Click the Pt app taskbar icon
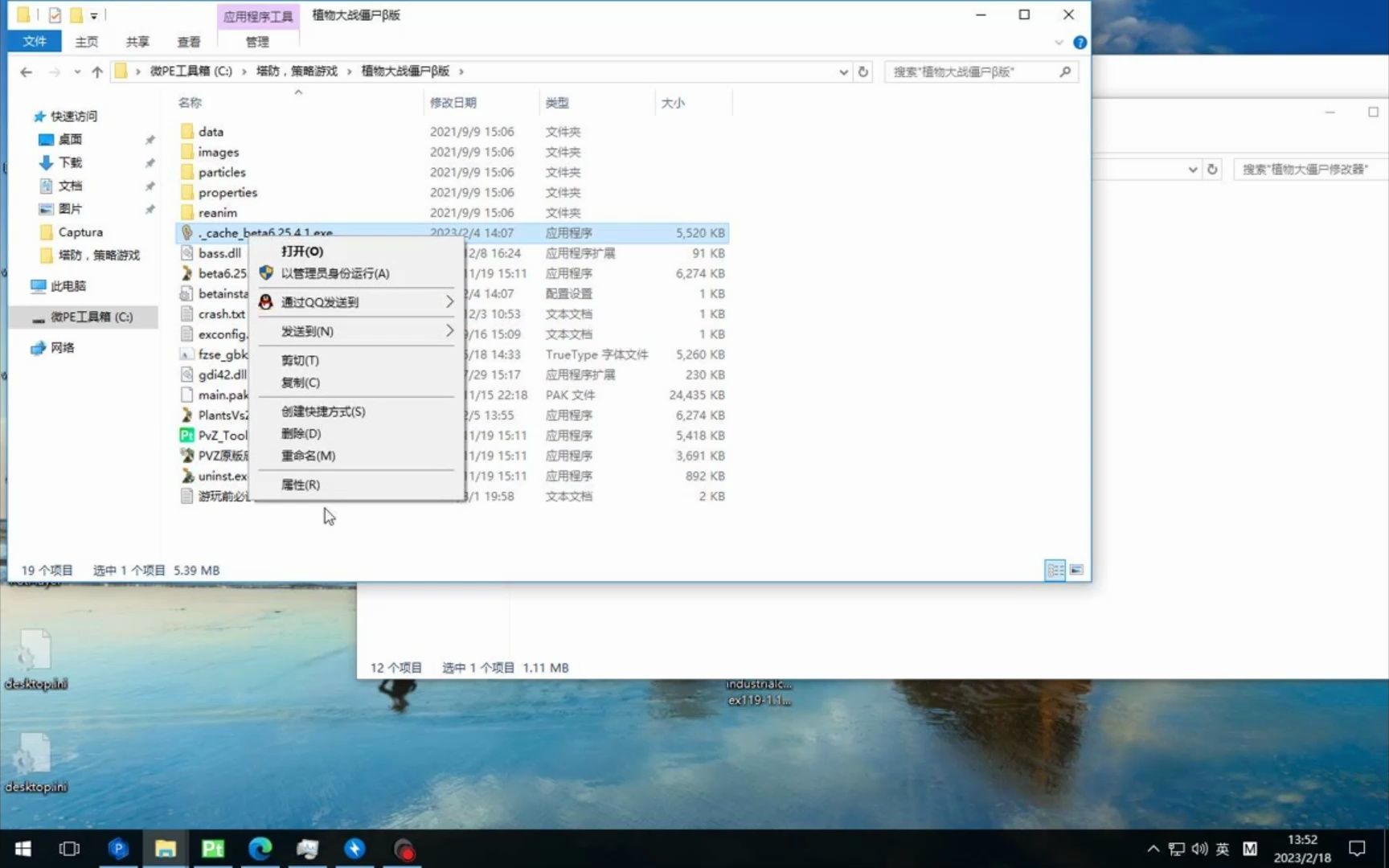1389x868 pixels. tap(213, 849)
